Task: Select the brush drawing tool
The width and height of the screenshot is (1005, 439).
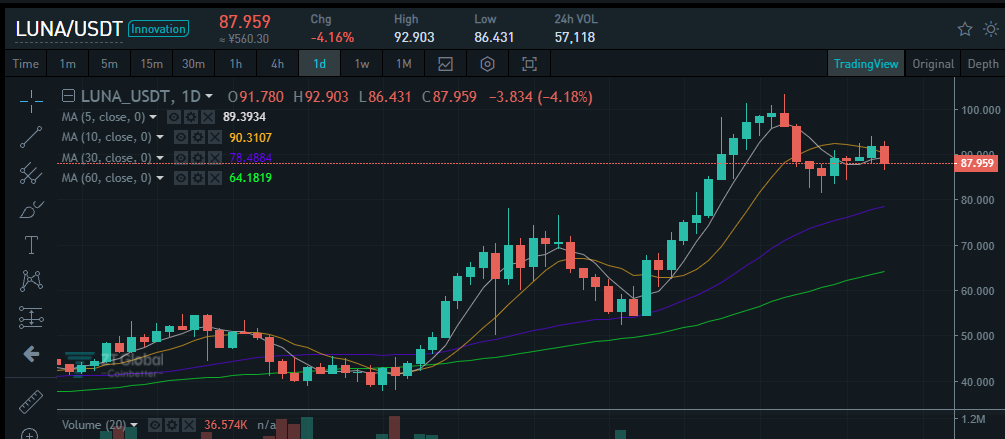Action: click(31, 210)
